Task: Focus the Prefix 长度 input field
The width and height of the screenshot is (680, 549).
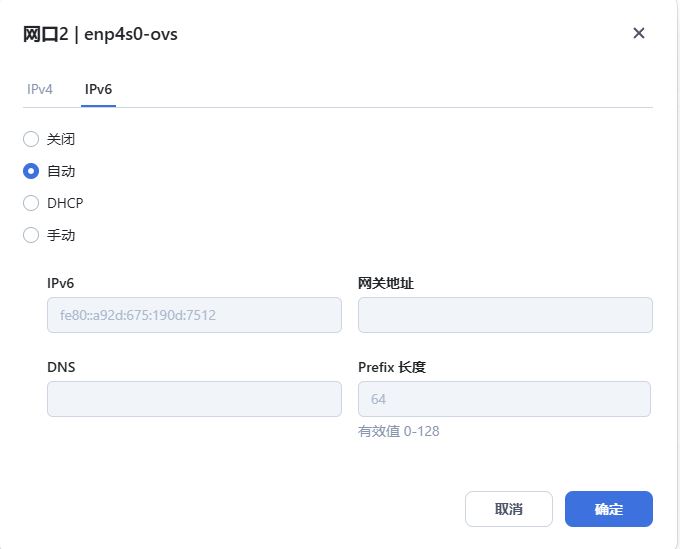Action: 504,399
